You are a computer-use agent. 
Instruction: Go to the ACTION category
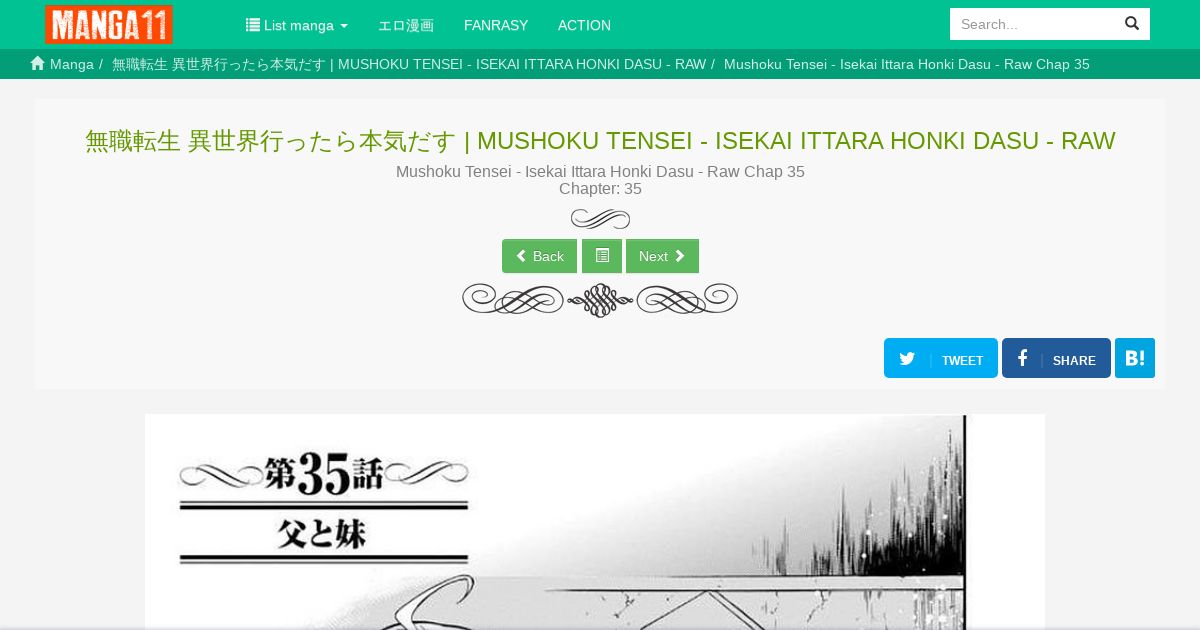584,25
